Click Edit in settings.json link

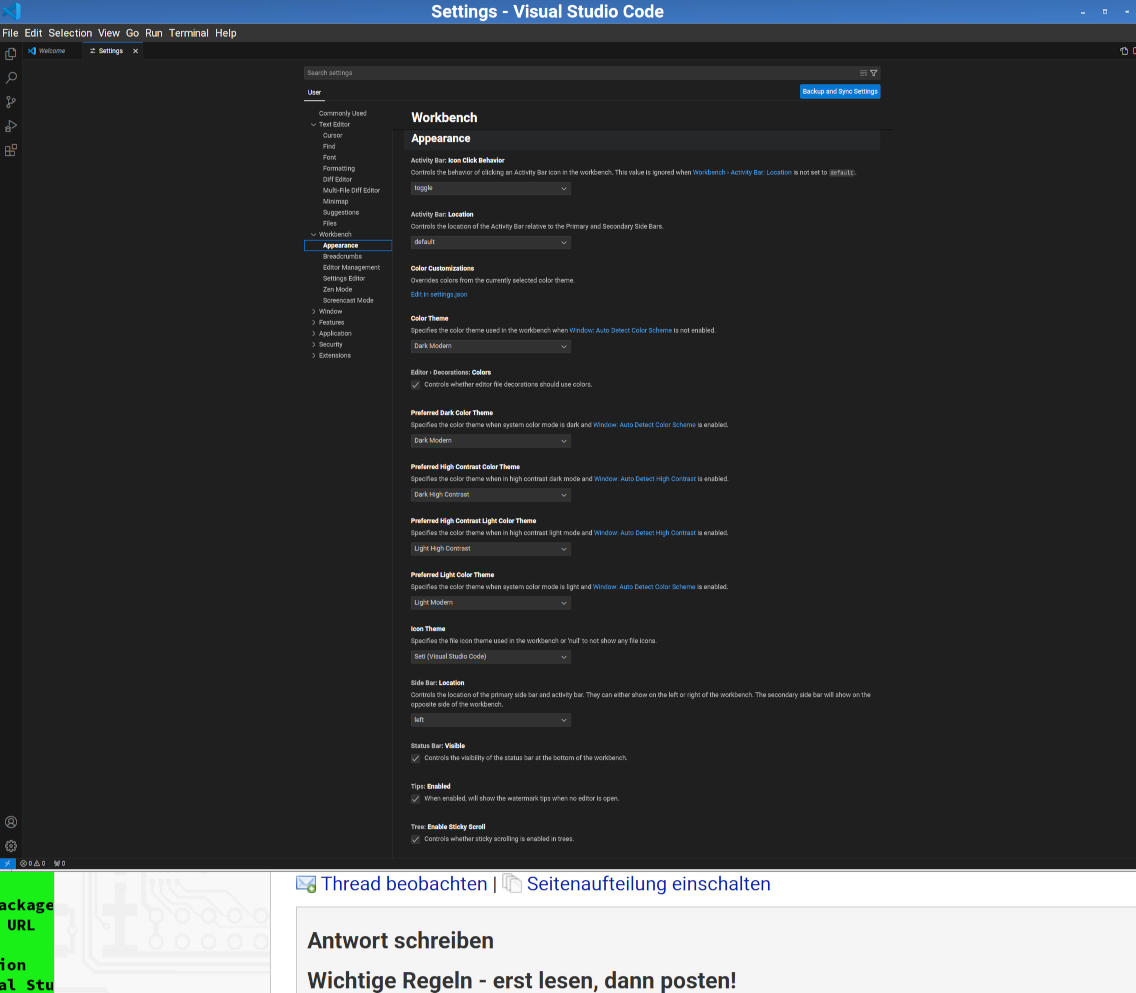point(439,295)
